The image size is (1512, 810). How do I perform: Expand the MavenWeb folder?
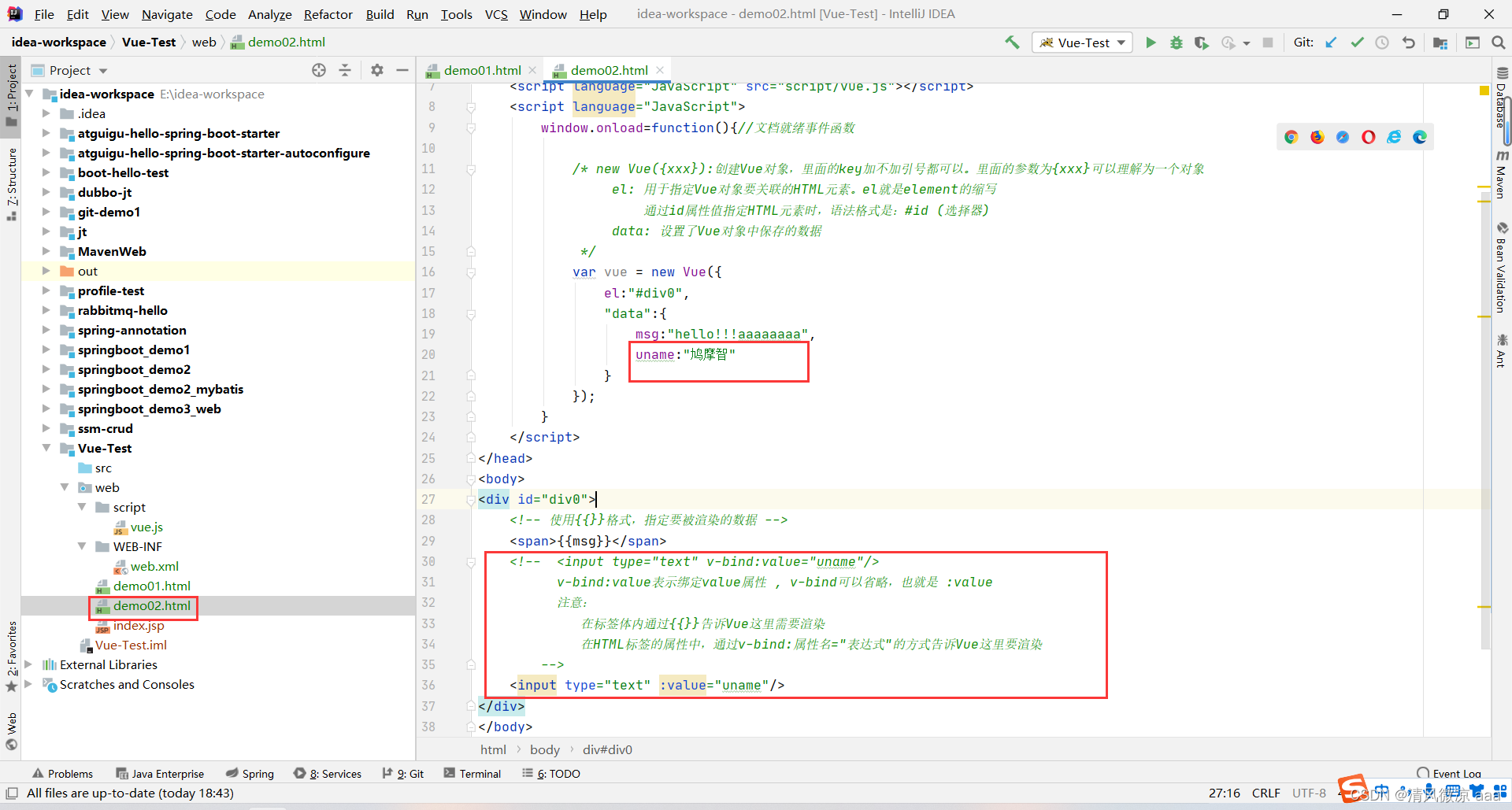pyautogui.click(x=46, y=251)
